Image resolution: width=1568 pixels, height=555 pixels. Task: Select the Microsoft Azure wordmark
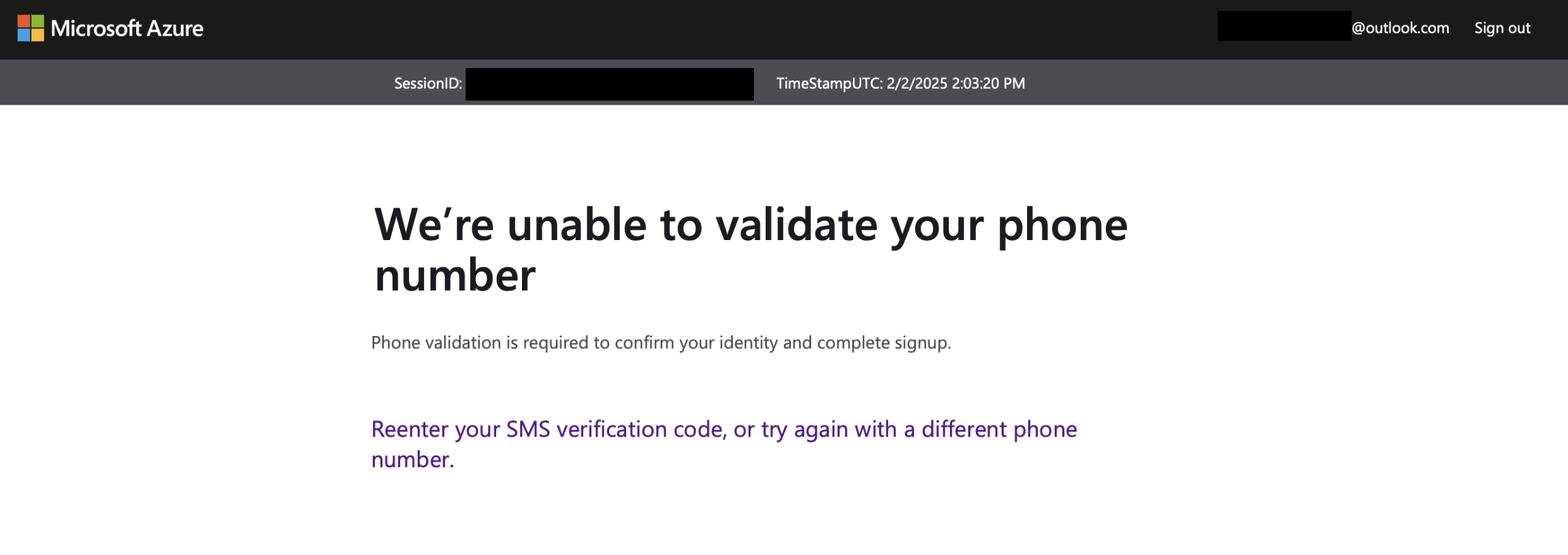127,29
